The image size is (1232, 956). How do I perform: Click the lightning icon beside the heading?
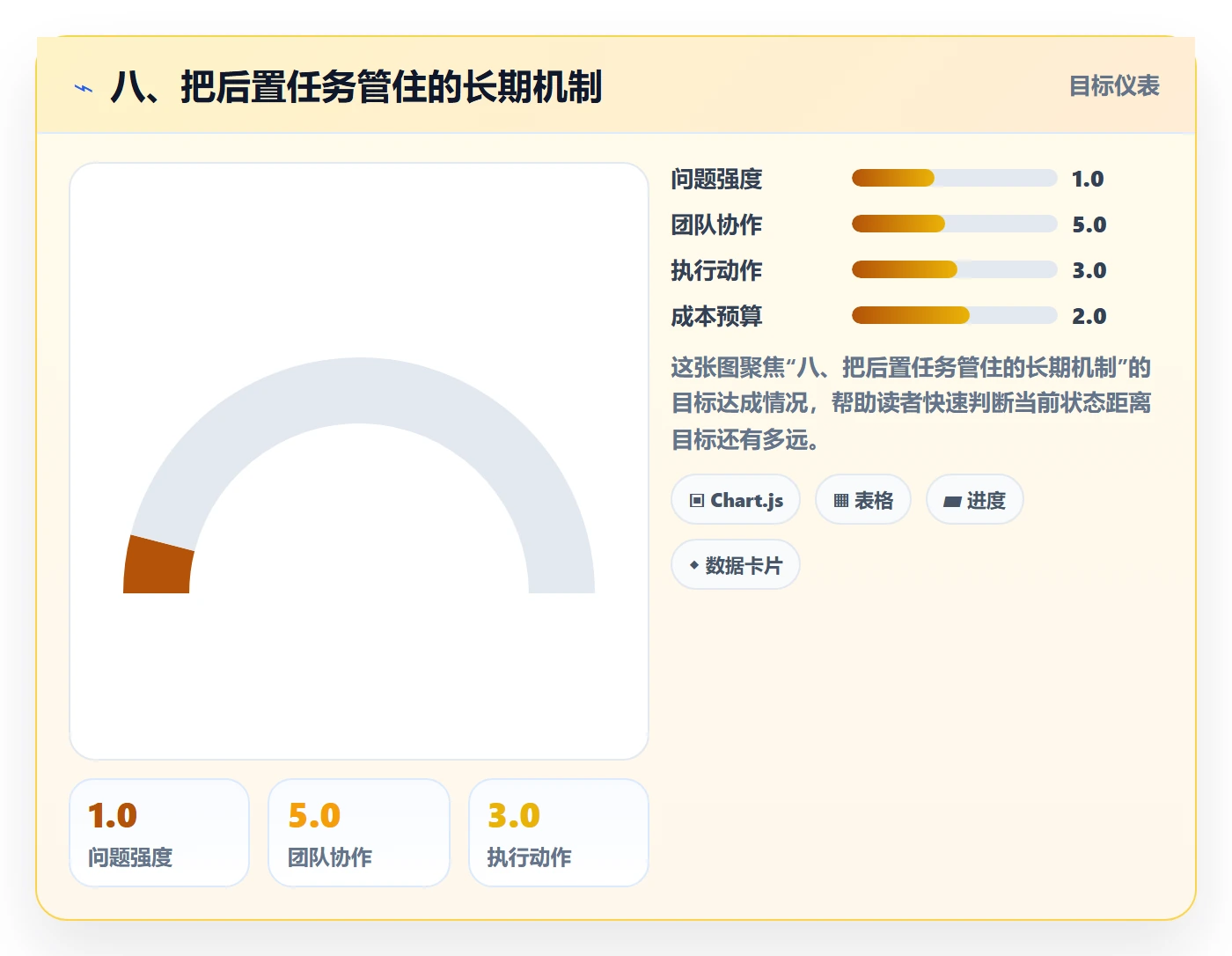tap(84, 87)
